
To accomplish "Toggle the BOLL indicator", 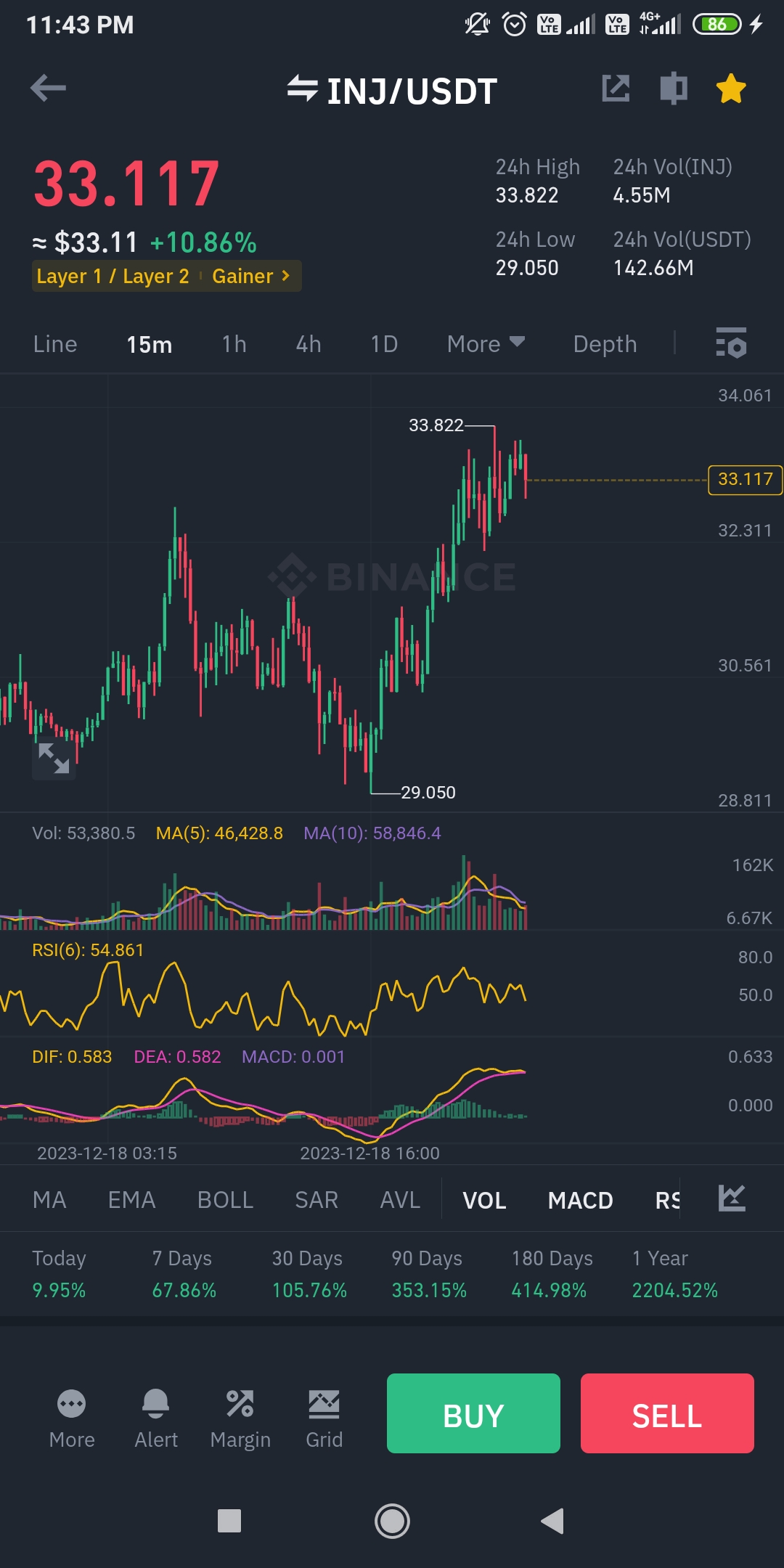I will [225, 1200].
